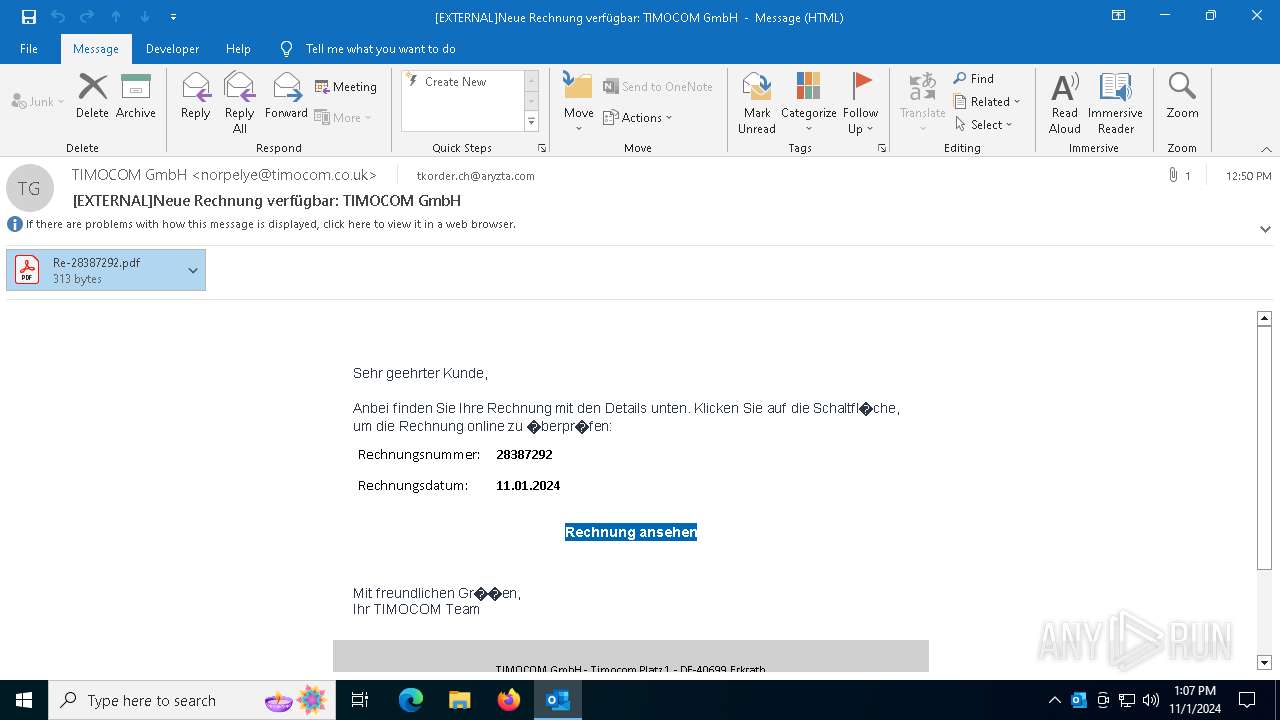
Task: Switch to the Message tab
Action: (96, 49)
